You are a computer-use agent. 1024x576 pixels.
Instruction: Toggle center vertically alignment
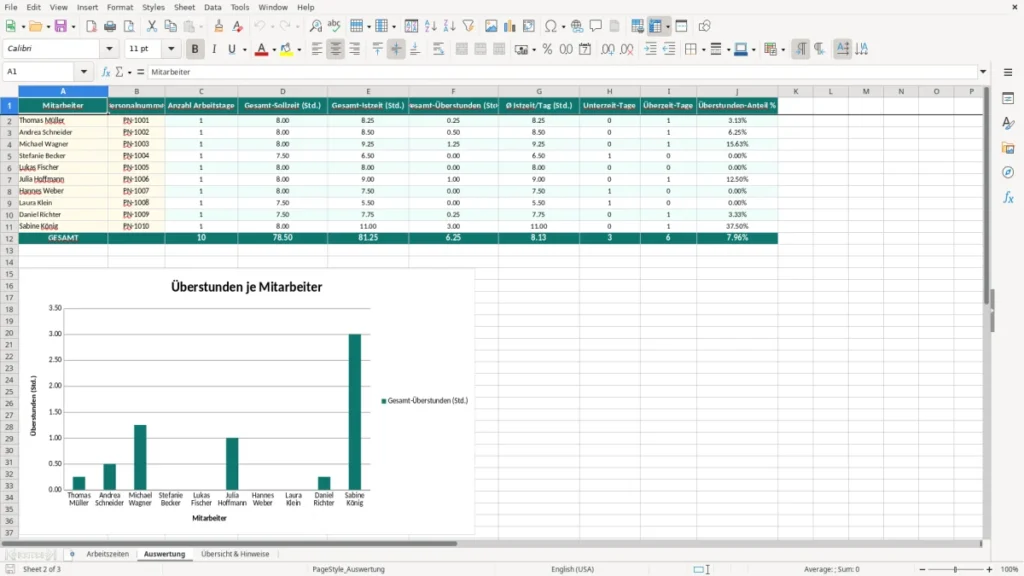coord(396,49)
